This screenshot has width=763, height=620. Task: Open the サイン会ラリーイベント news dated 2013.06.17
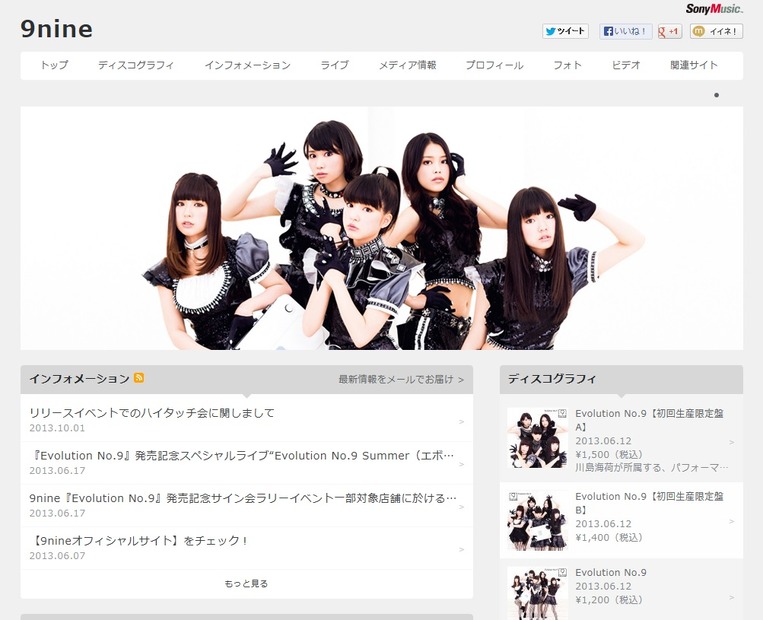click(x=243, y=498)
